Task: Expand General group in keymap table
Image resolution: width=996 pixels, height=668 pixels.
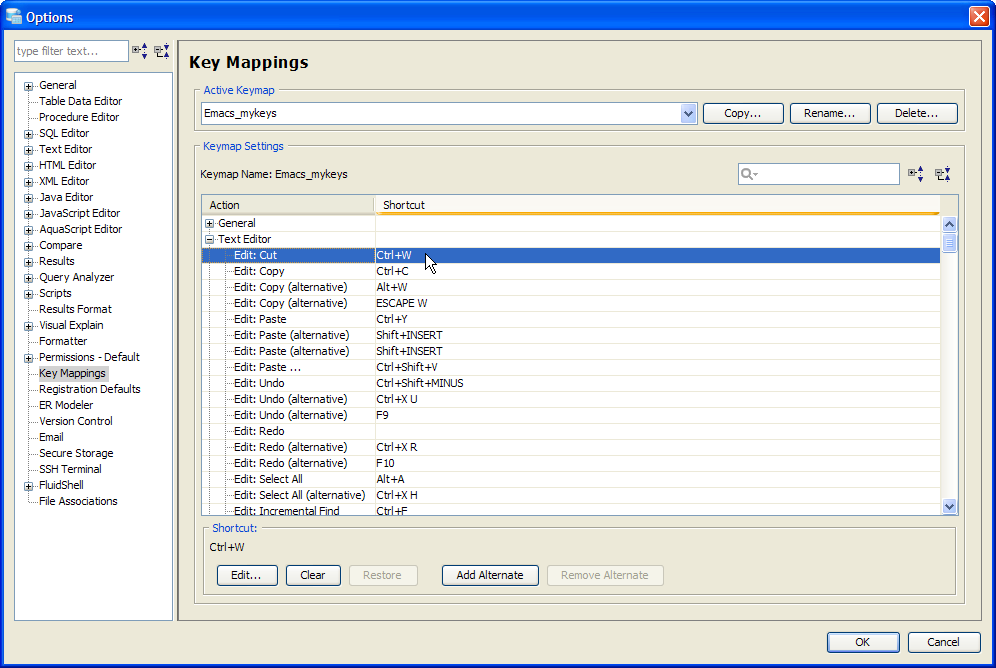Action: point(210,224)
